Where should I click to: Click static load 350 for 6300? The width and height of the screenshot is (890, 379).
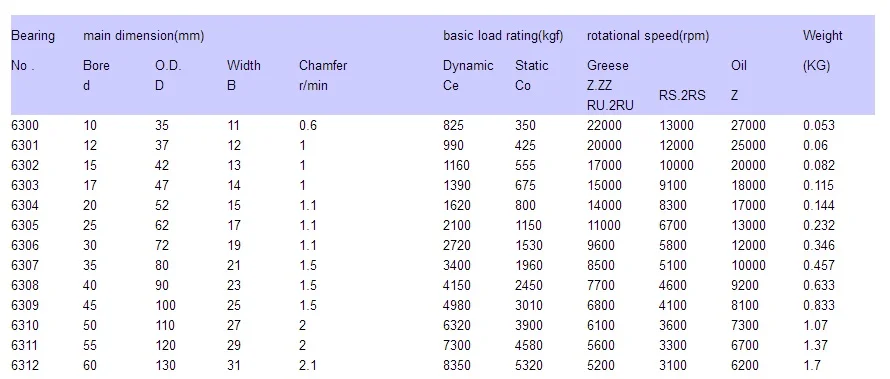click(525, 125)
